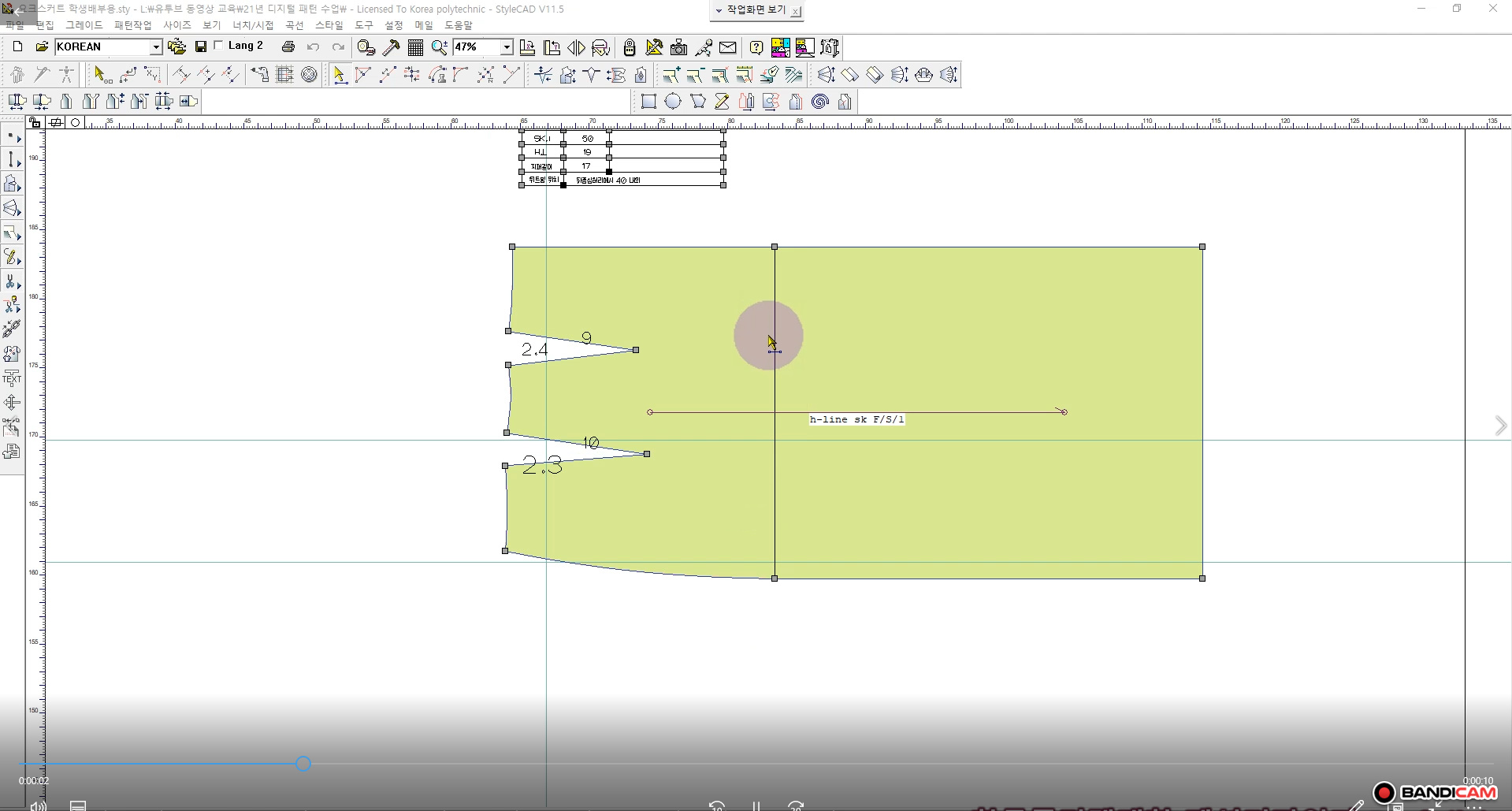Viewport: 1512px width, 811px height.
Task: Click the open folder stack icon
Action: [177, 47]
